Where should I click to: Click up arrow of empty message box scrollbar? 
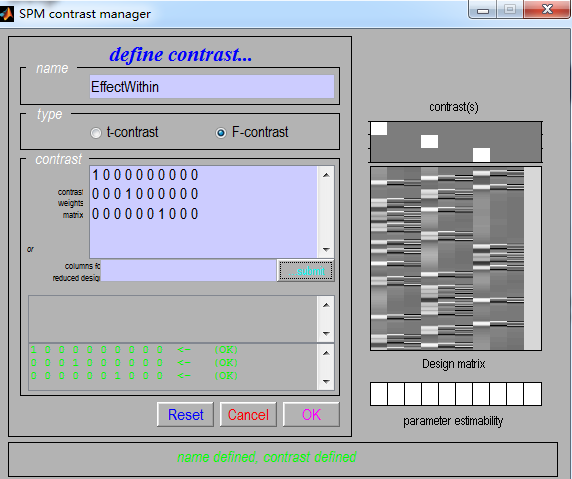326,305
